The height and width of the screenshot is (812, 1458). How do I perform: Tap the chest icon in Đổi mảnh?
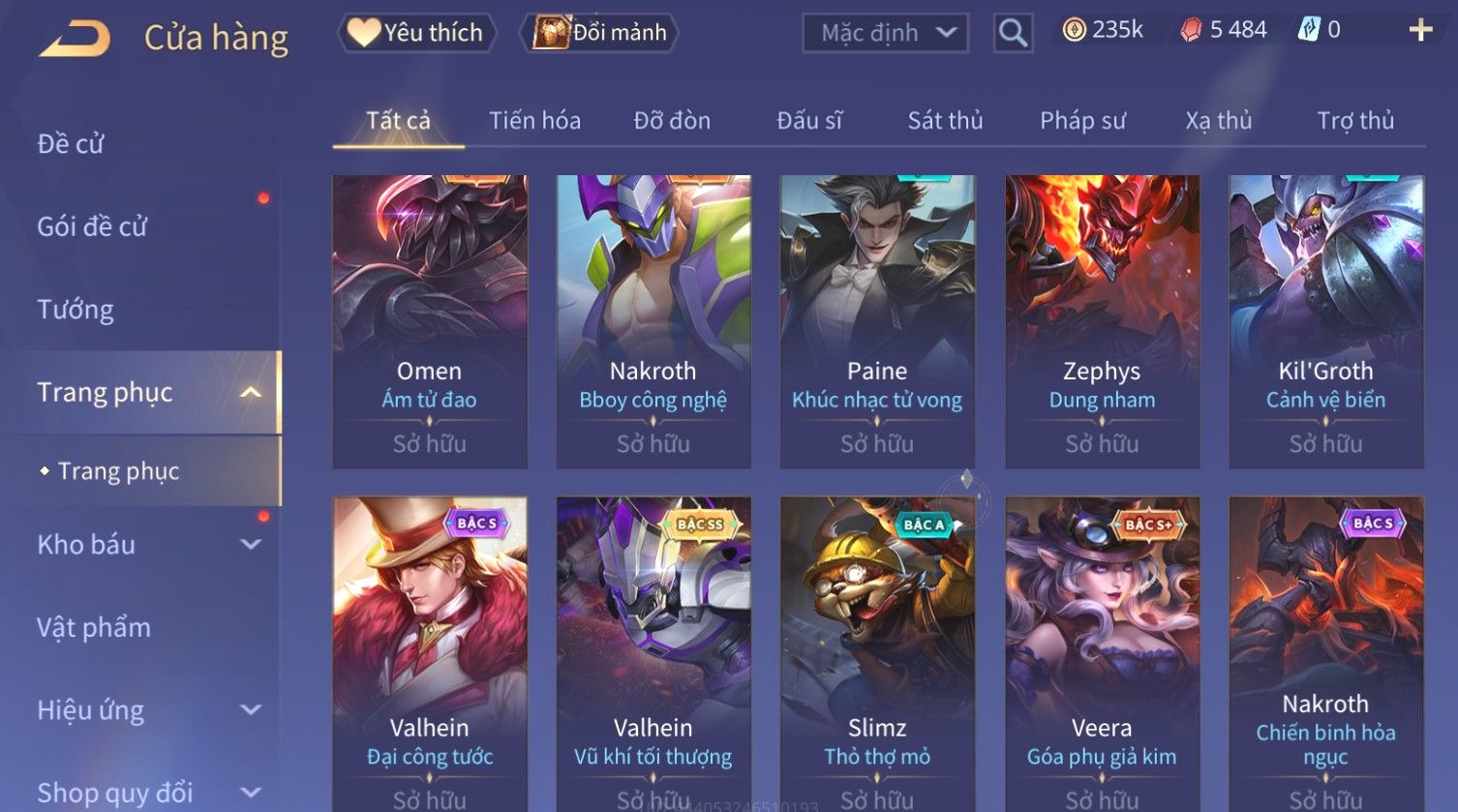(x=551, y=32)
